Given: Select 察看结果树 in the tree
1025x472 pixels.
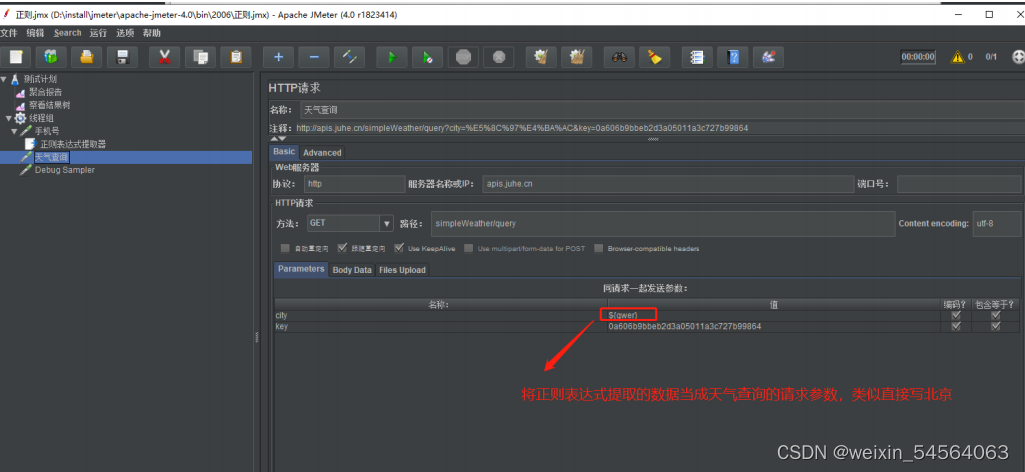Looking at the screenshot, I should point(49,105).
